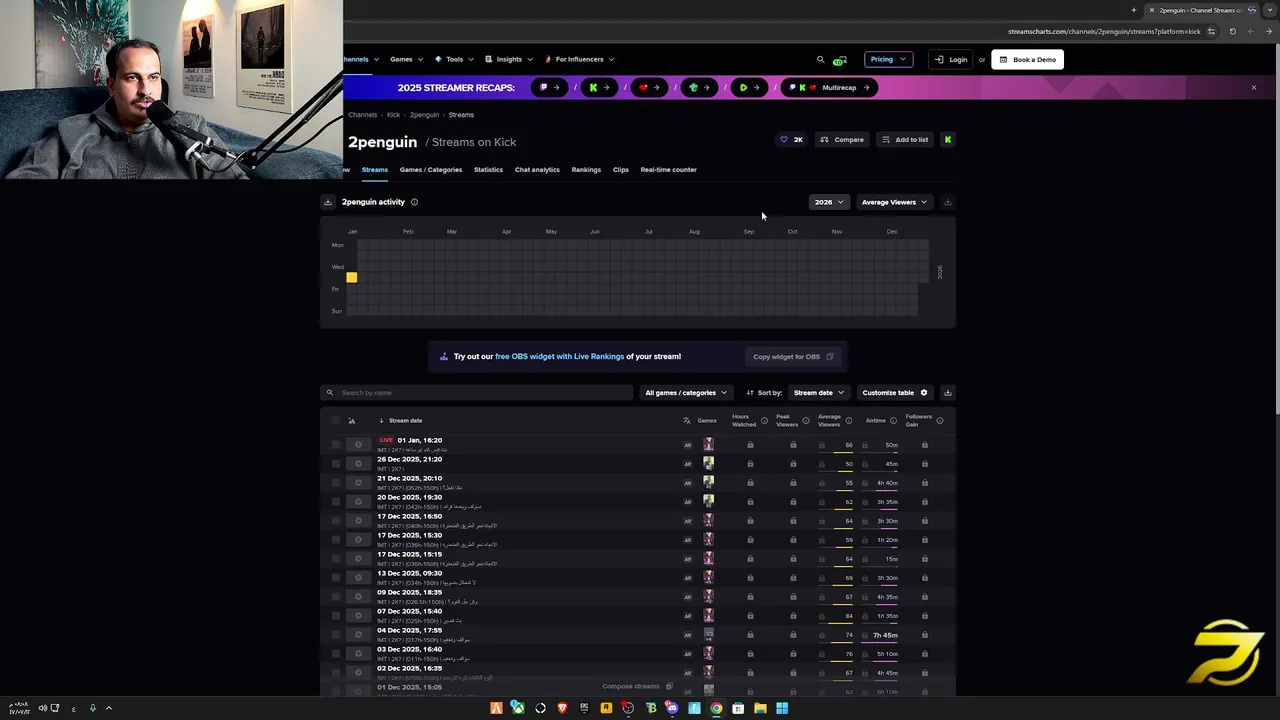Check the box for 26 Dec 2025, 21:20
This screenshot has height=720, width=1280.
pos(336,464)
